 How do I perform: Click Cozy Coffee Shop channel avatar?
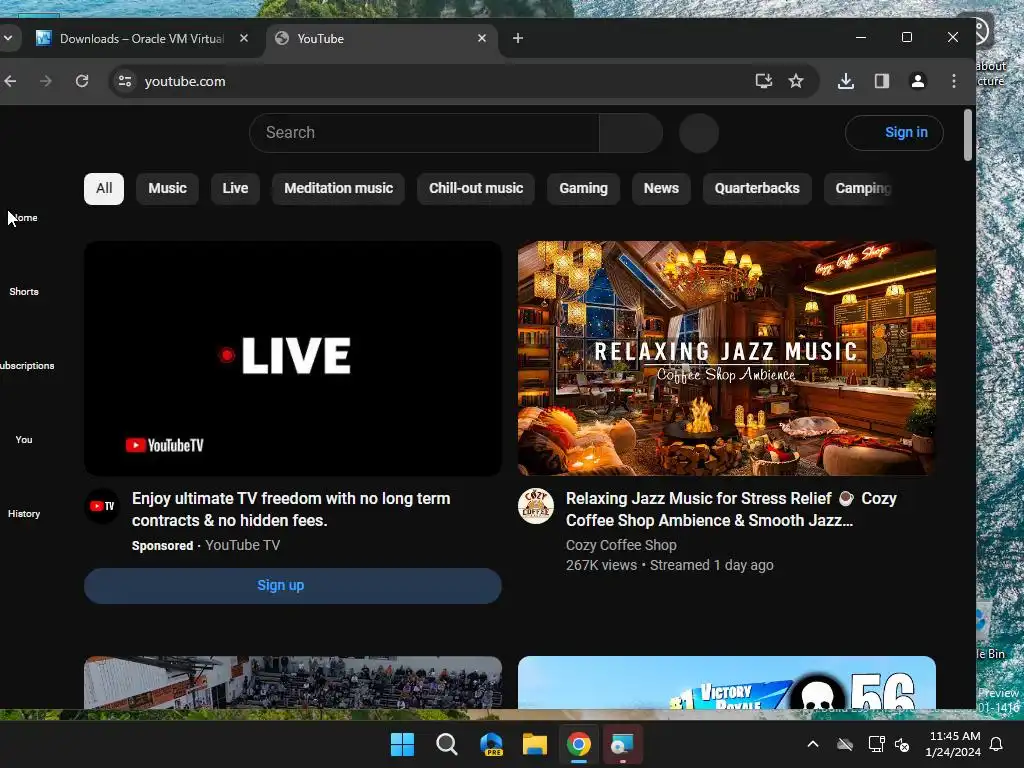click(536, 506)
